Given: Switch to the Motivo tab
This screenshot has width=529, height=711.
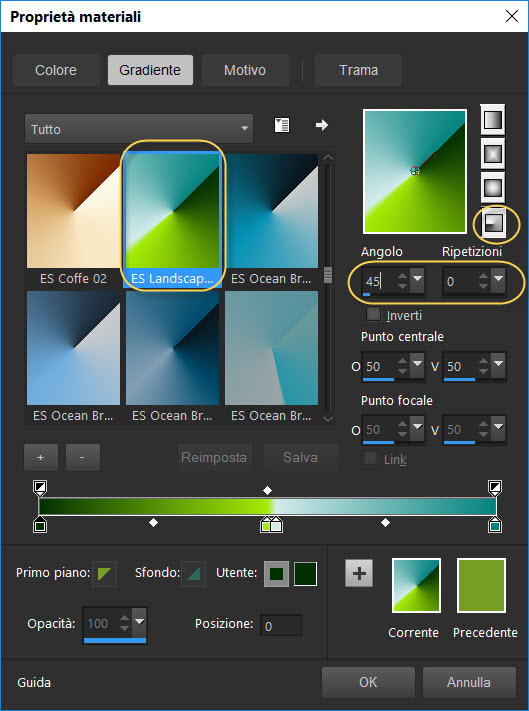Looking at the screenshot, I should (x=245, y=70).
